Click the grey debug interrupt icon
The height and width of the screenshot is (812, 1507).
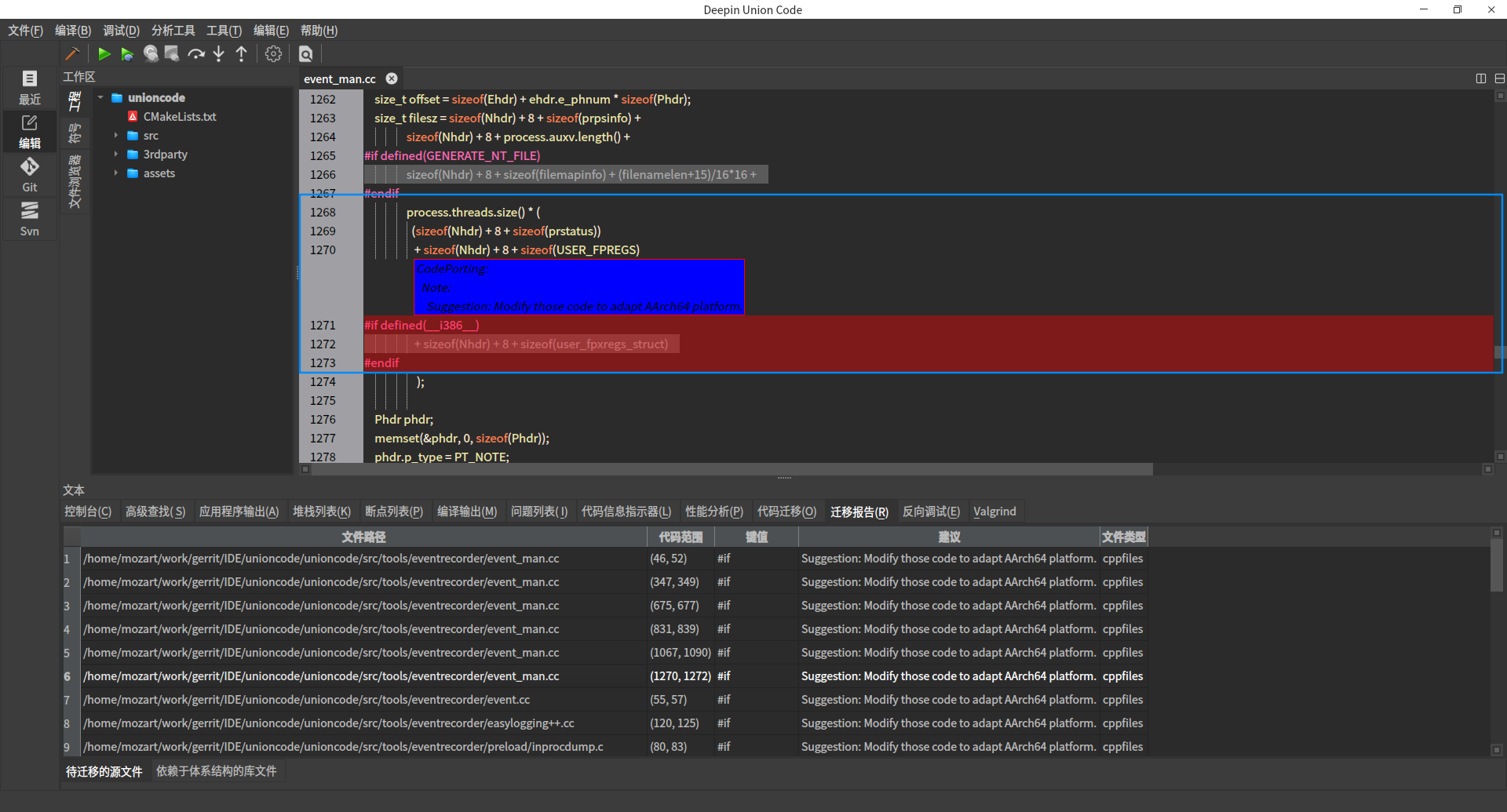[151, 54]
